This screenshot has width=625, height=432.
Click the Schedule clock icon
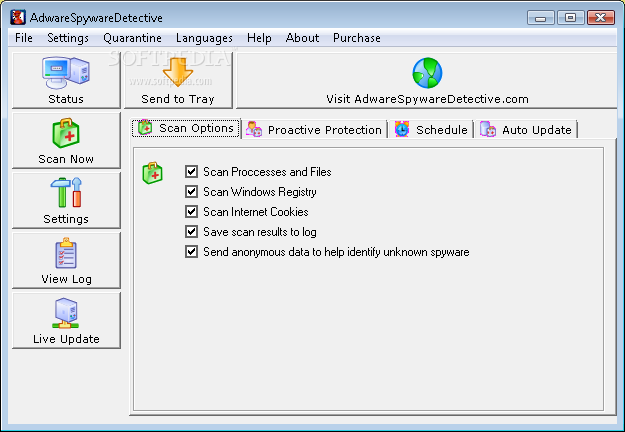(402, 130)
